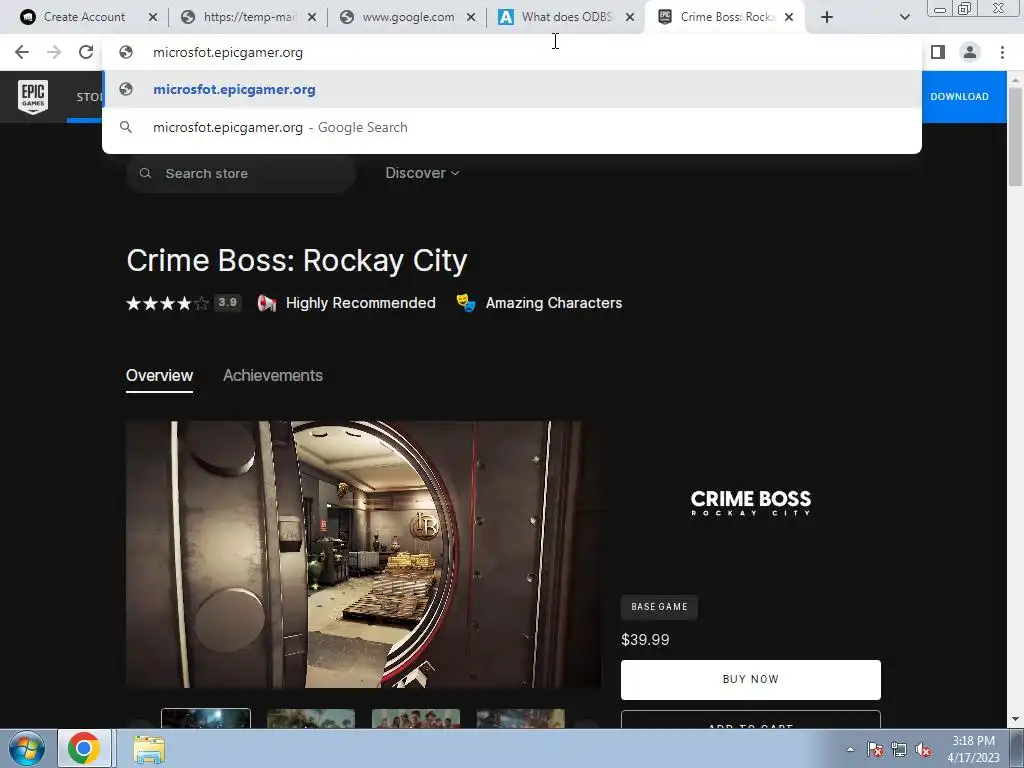Click the address bar with microsfot.epicgamer.org
The height and width of the screenshot is (768, 1024).
[x=512, y=52]
